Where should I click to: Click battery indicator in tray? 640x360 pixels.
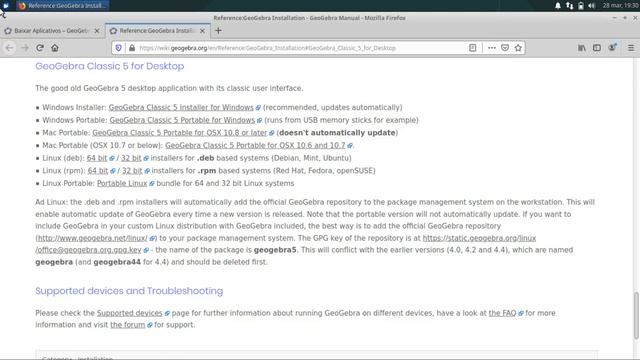click(x=580, y=6)
